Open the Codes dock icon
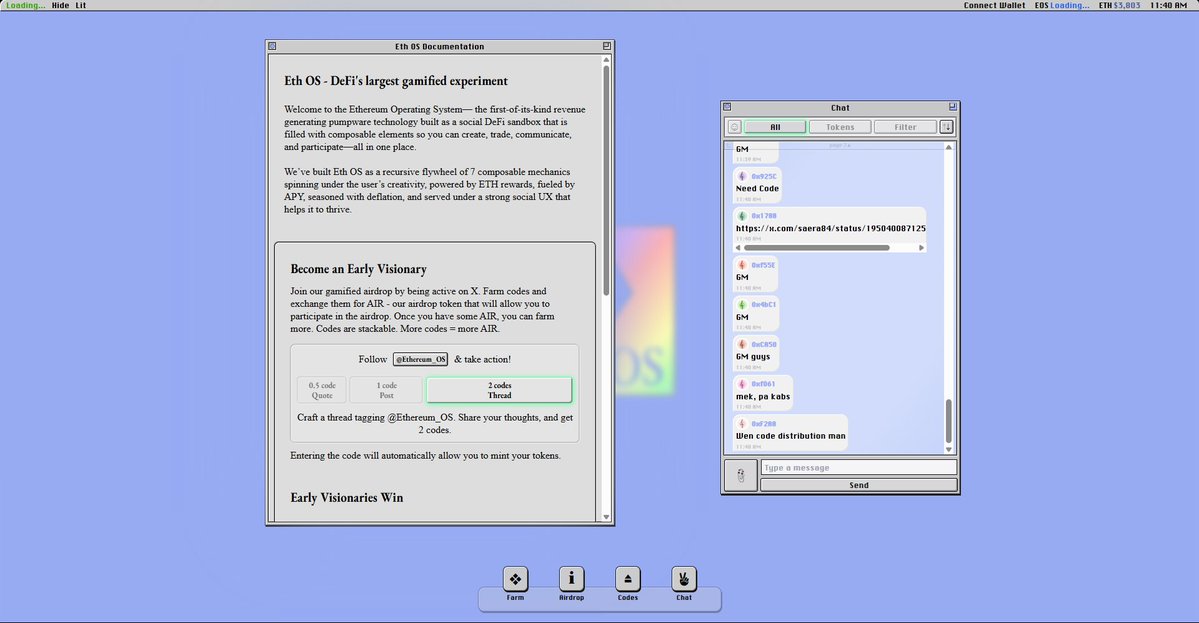1199x623 pixels. [x=628, y=579]
